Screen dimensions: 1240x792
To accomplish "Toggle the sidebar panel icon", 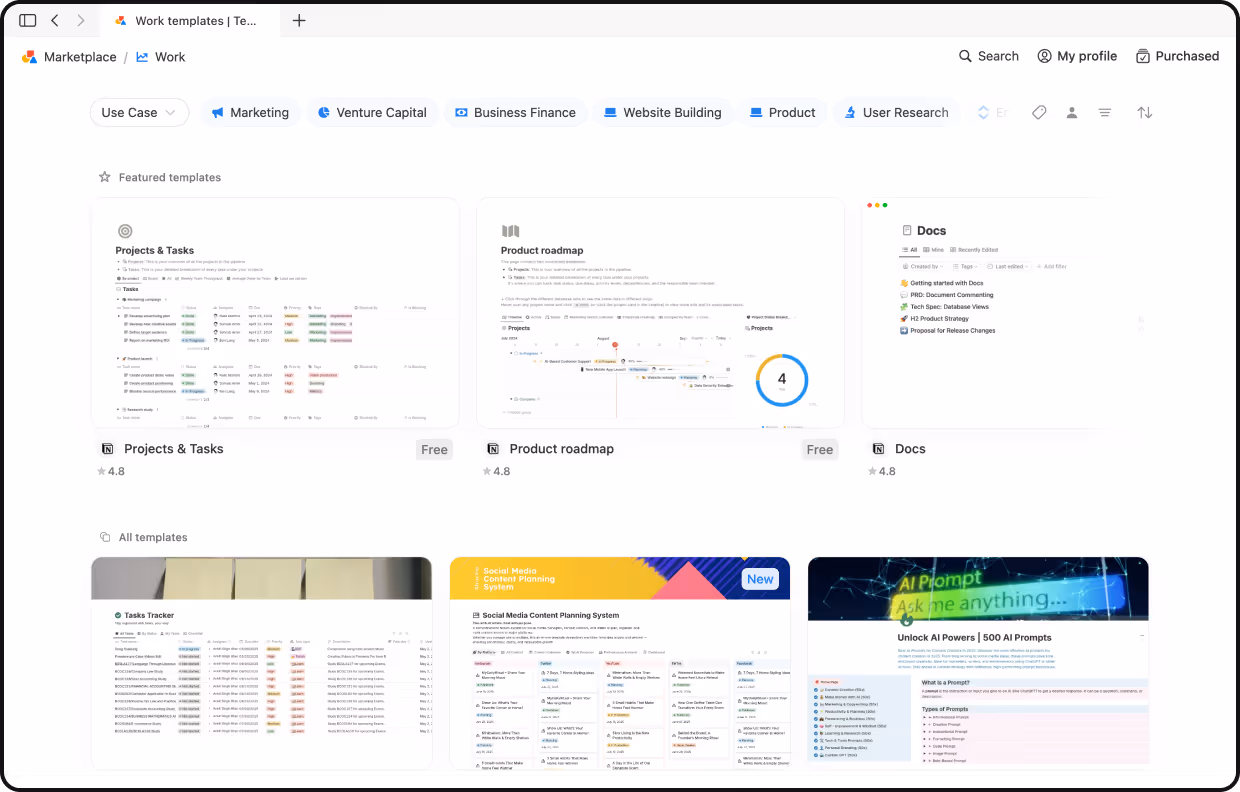I will 28,20.
